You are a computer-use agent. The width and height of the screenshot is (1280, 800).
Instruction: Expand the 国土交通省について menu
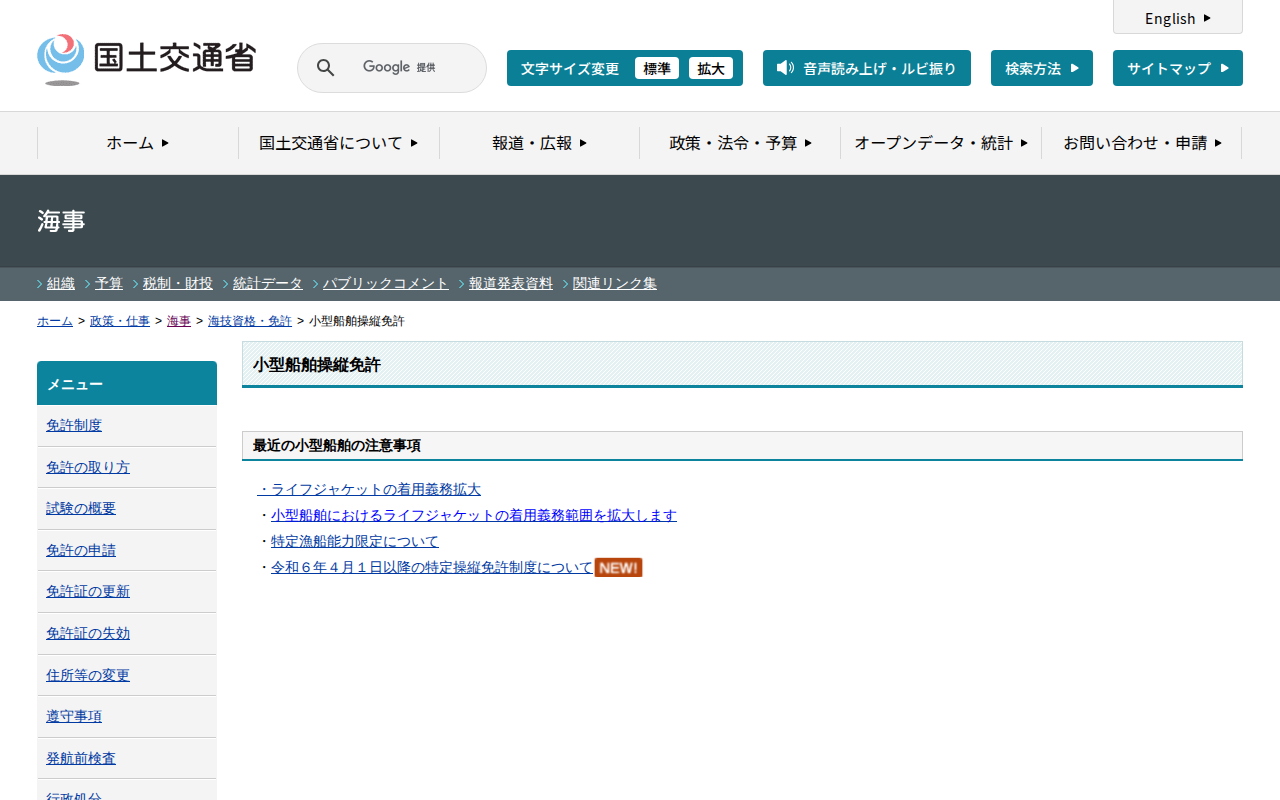[338, 143]
